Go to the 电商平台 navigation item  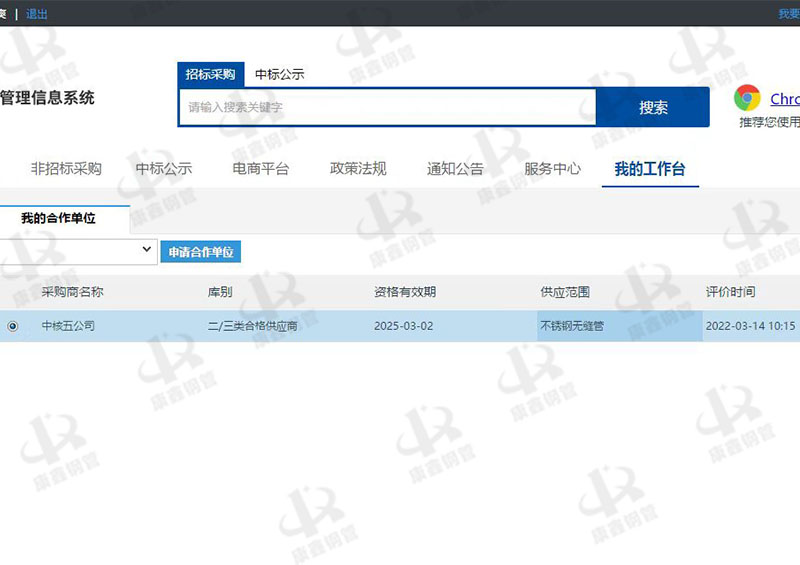261,169
